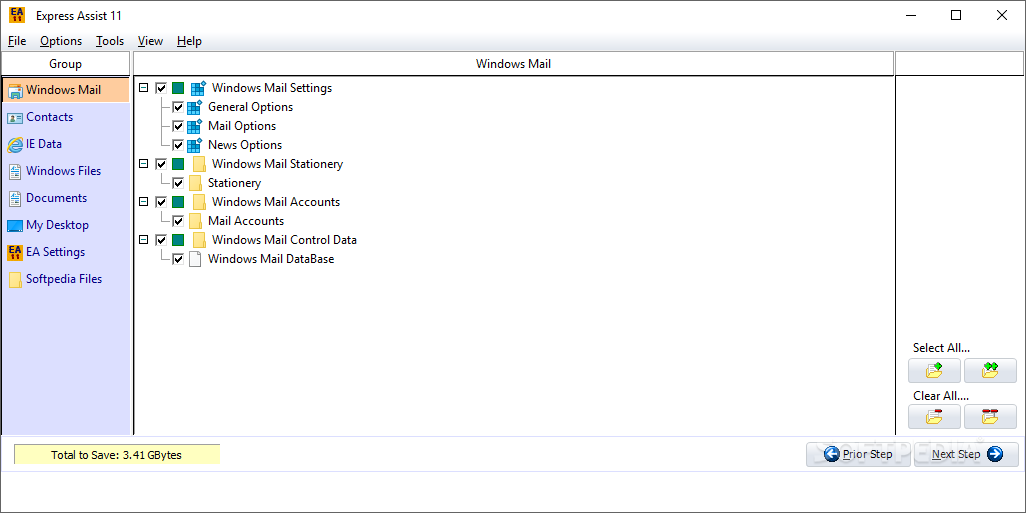The width and height of the screenshot is (1026, 513).
Task: Maximize the Express Assist window
Action: point(956,15)
